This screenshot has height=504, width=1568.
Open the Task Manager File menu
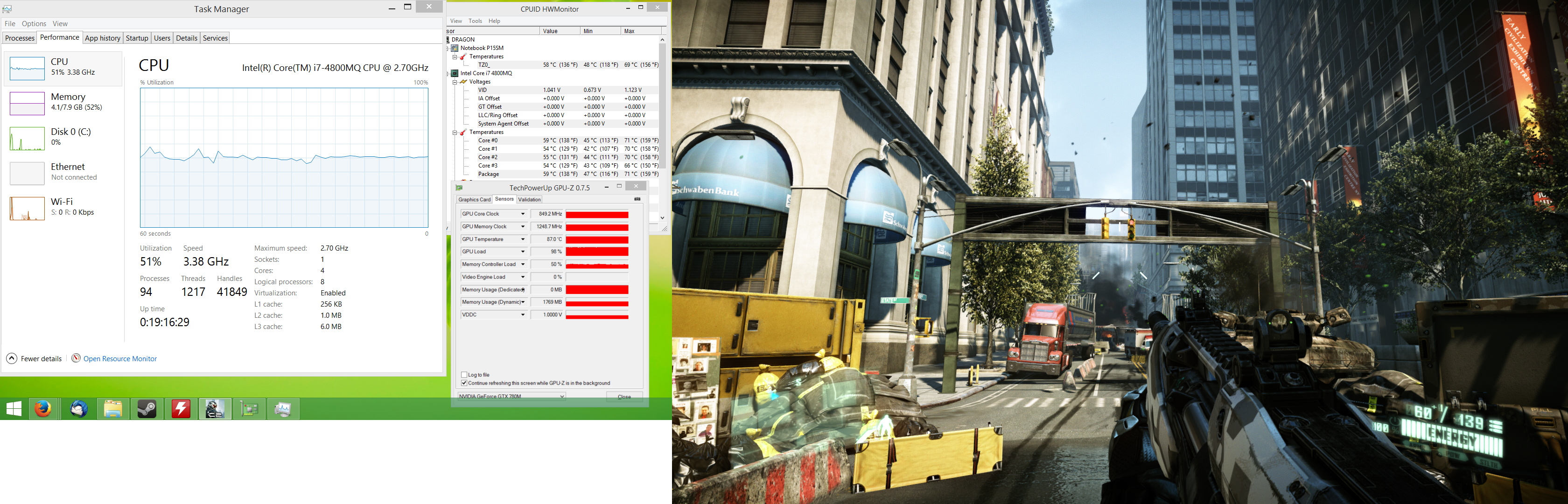pos(10,24)
